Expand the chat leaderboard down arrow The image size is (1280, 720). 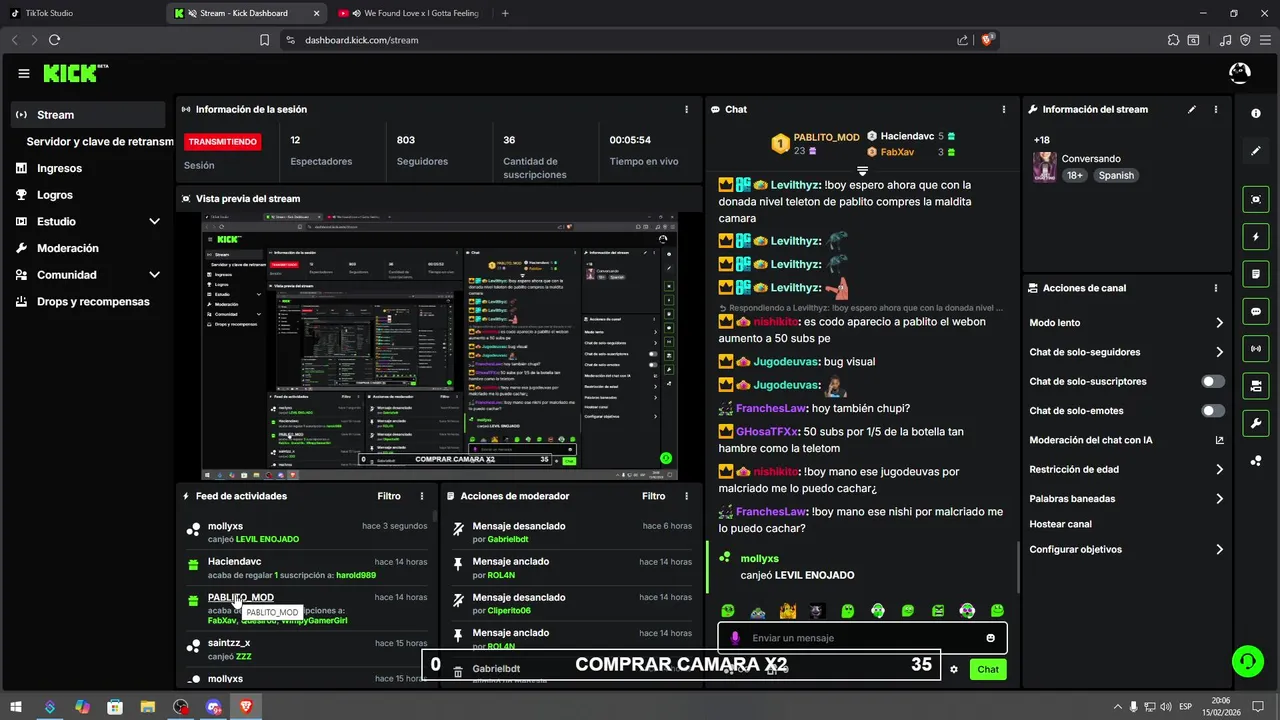tap(862, 171)
